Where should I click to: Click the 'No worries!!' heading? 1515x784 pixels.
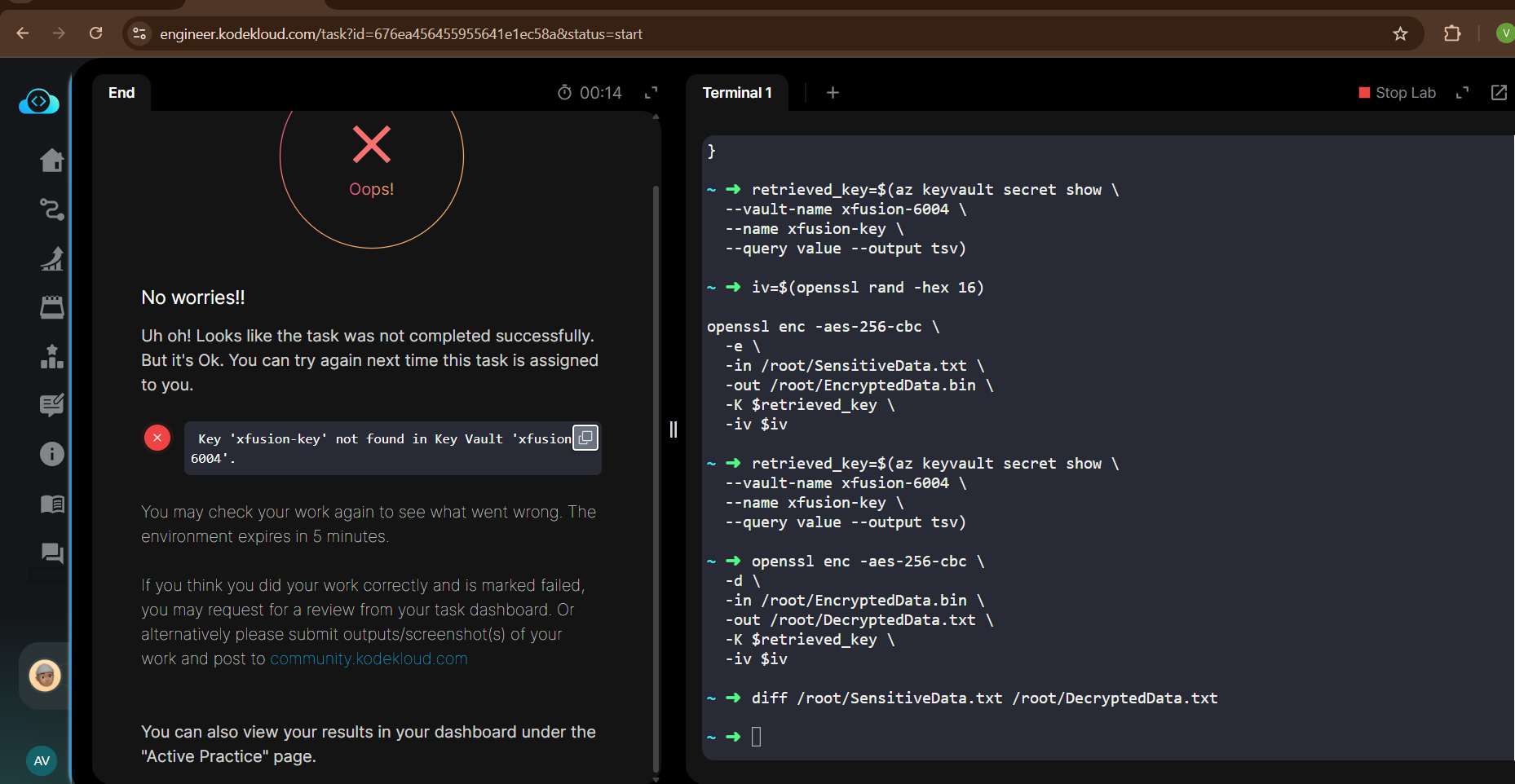(193, 297)
